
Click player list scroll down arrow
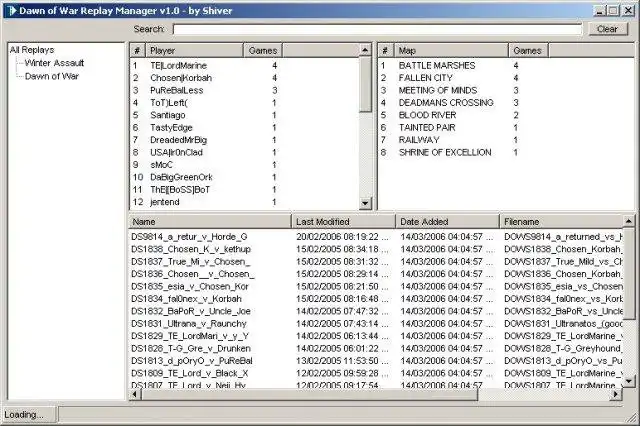tap(365, 203)
